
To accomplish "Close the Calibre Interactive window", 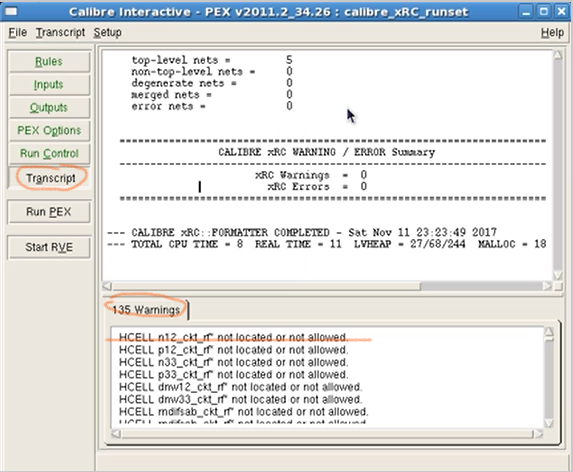I will (561, 12).
